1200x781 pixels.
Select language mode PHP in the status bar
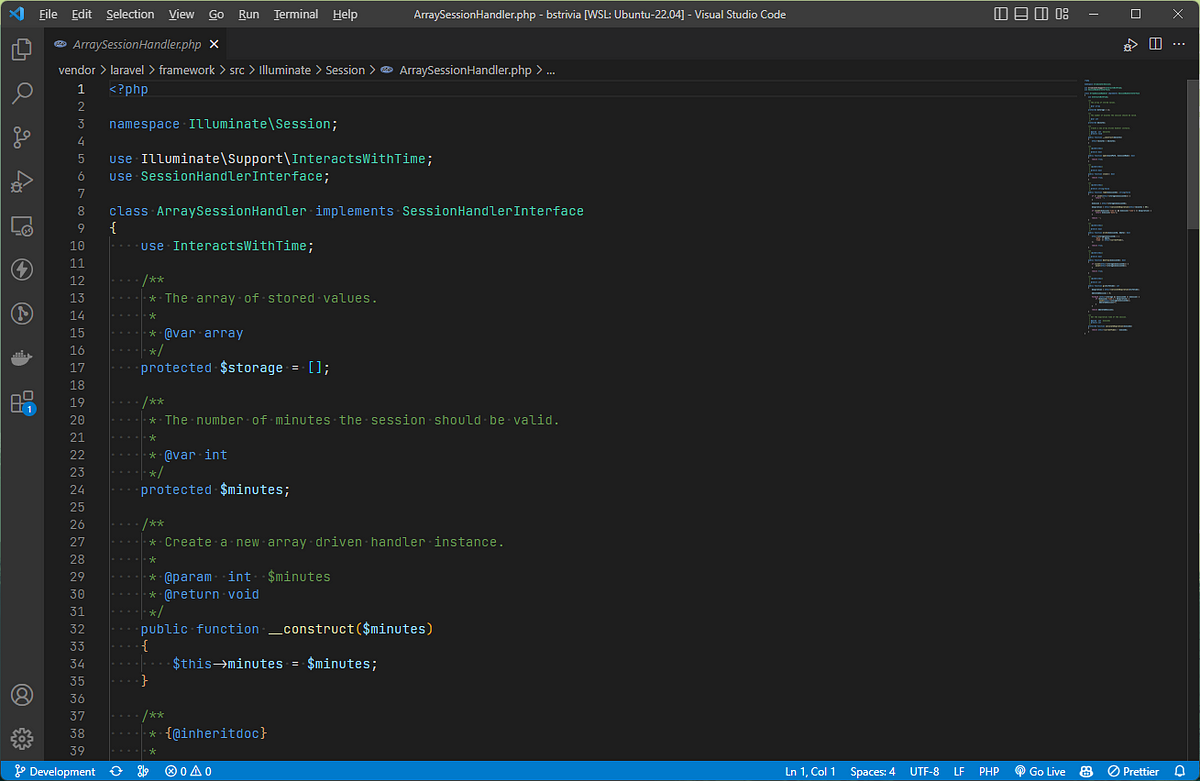click(x=989, y=771)
